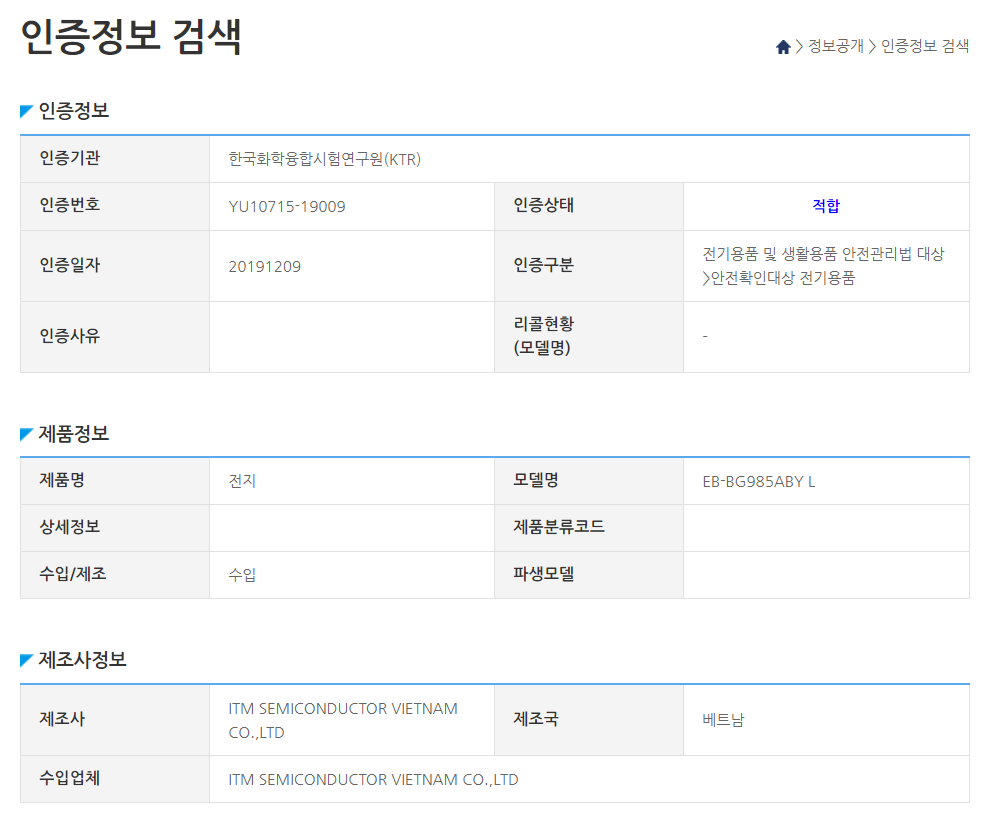Viewport: 983px width, 819px height.
Task: Click the 한국화학융합시험연구원(KTR) agency value
Action: 325,159
